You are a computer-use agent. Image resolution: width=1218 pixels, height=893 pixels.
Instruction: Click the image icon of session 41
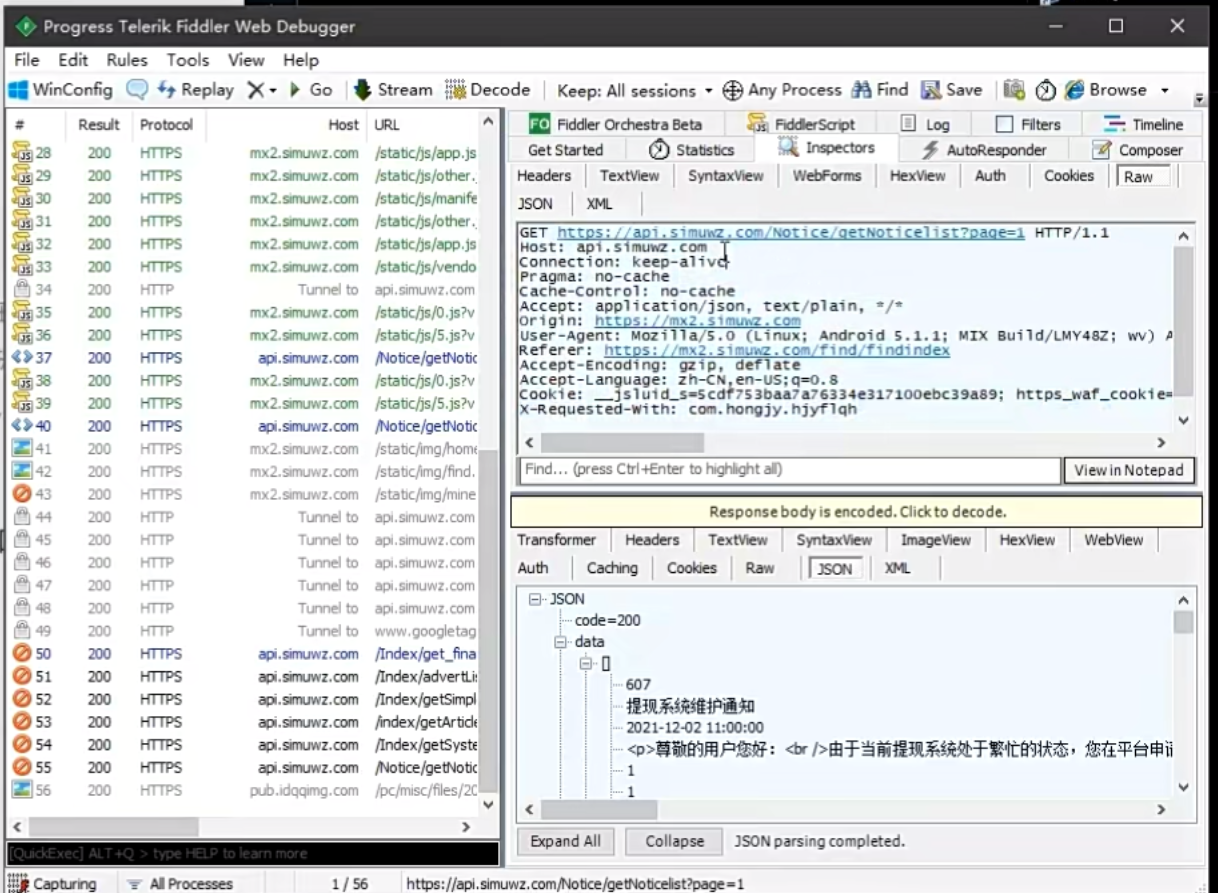pyautogui.click(x=22, y=449)
